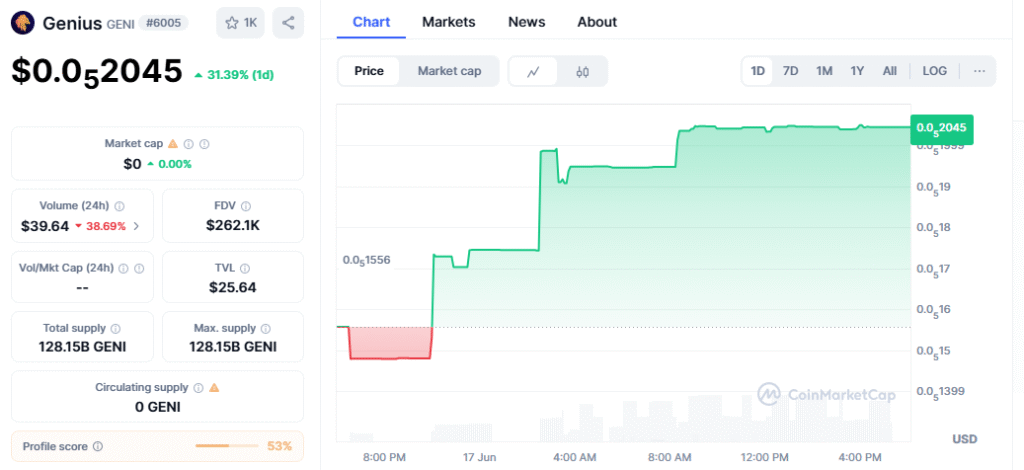Open the About tab

click(x=597, y=22)
